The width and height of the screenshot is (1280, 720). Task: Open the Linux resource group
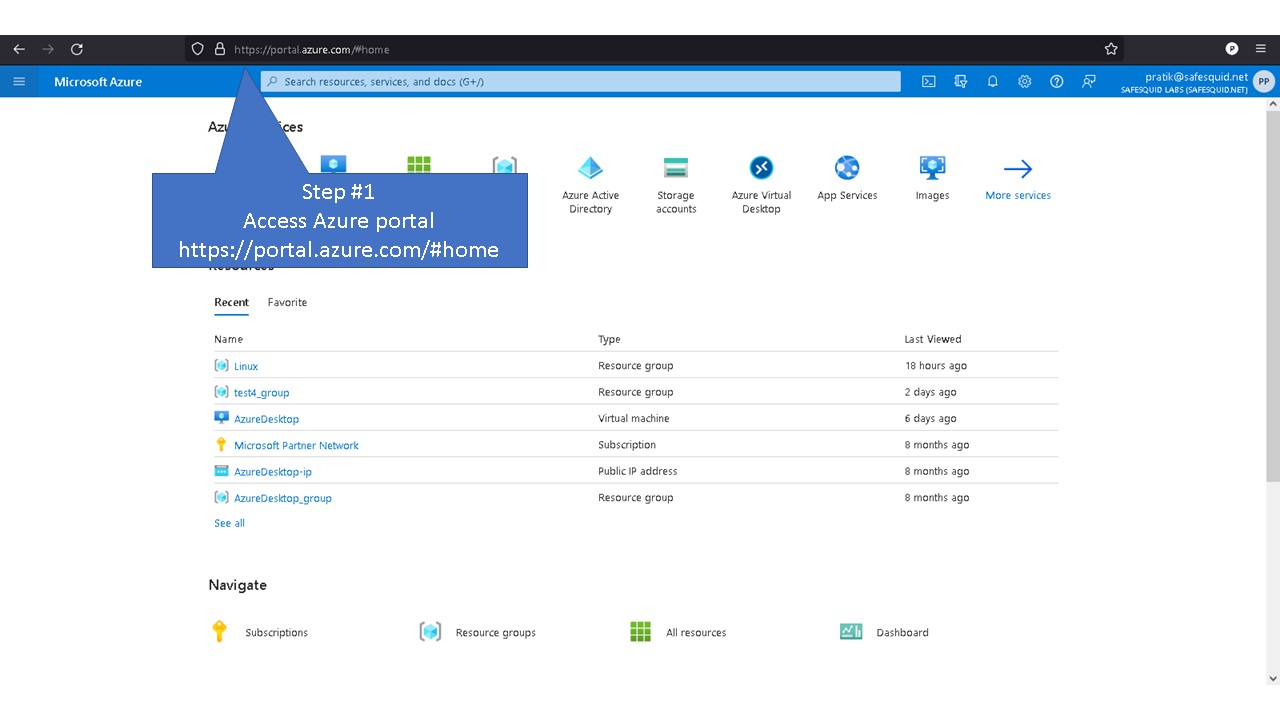(x=246, y=366)
